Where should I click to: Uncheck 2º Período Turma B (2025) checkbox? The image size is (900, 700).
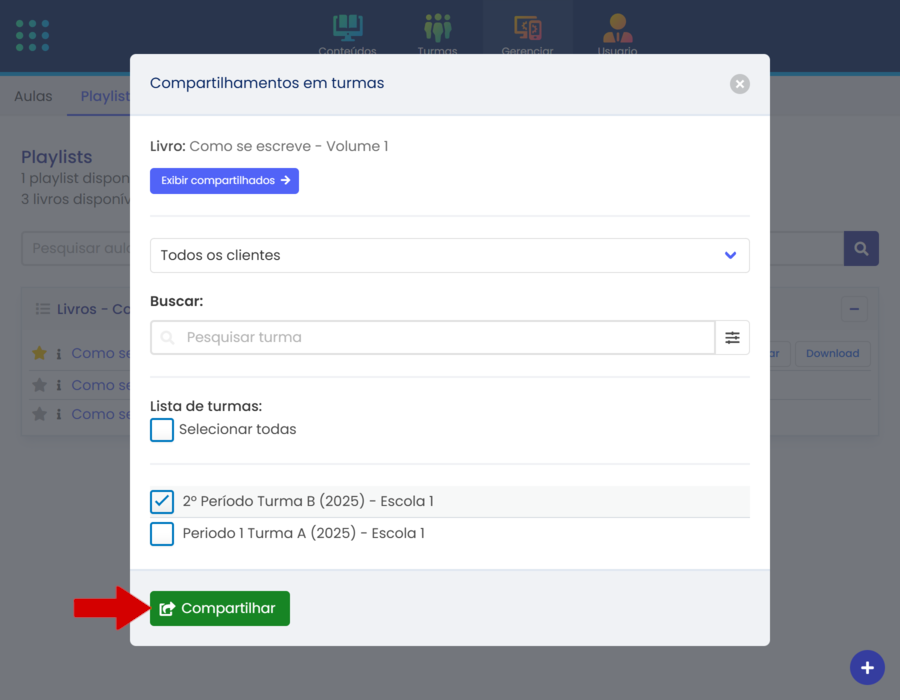point(162,501)
